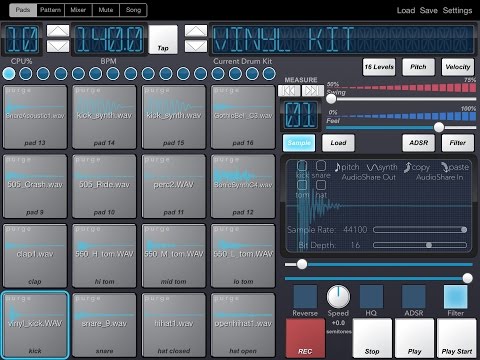Check the kick checkbox
Image resolution: width=480 pixels, height=360 pixels.
click(302, 165)
